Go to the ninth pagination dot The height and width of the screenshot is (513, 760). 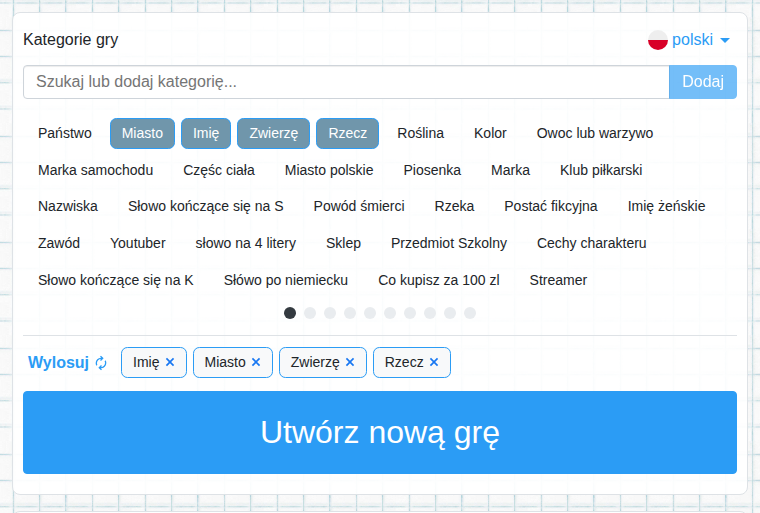click(x=450, y=313)
